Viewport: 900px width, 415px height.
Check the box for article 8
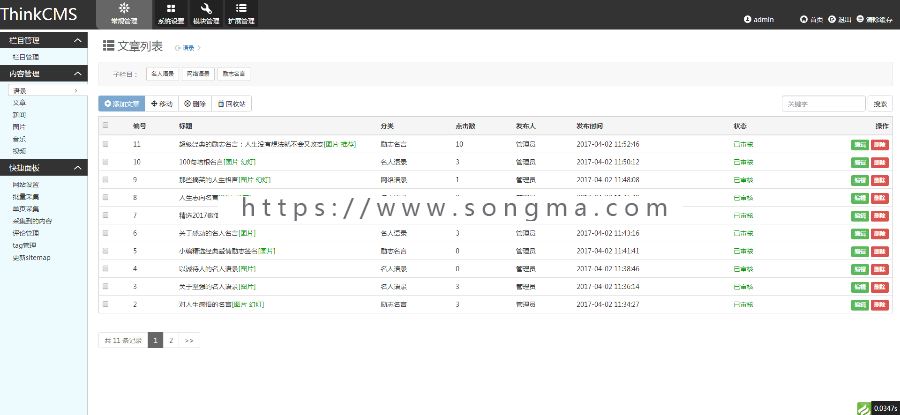(x=106, y=197)
